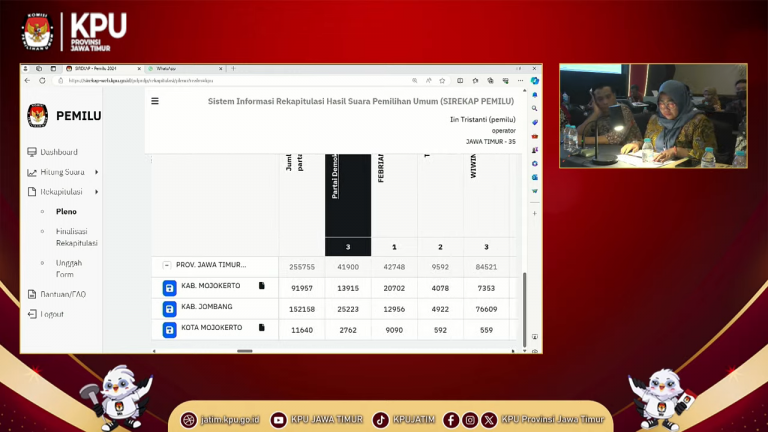The width and height of the screenshot is (768, 432).
Task: Click the horizontal scrollbar thumb under the table
Action: pyautogui.click(x=244, y=351)
